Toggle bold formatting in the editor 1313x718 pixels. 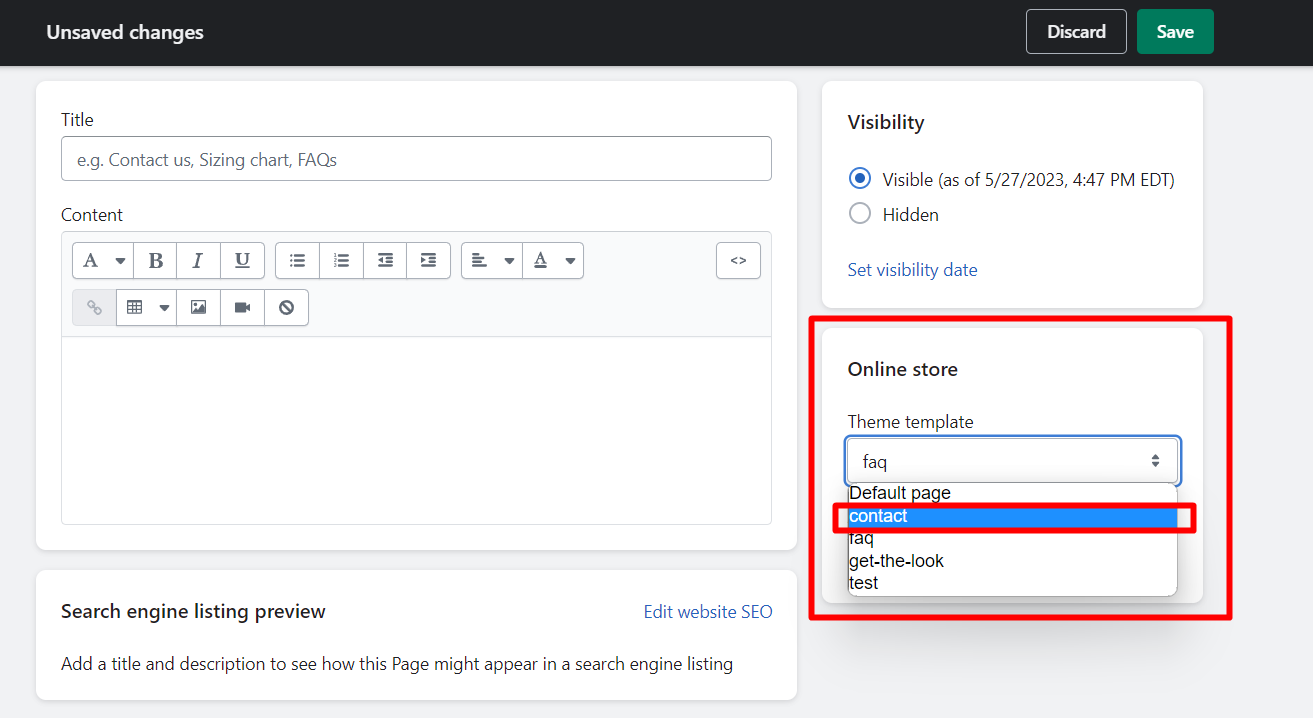click(155, 260)
